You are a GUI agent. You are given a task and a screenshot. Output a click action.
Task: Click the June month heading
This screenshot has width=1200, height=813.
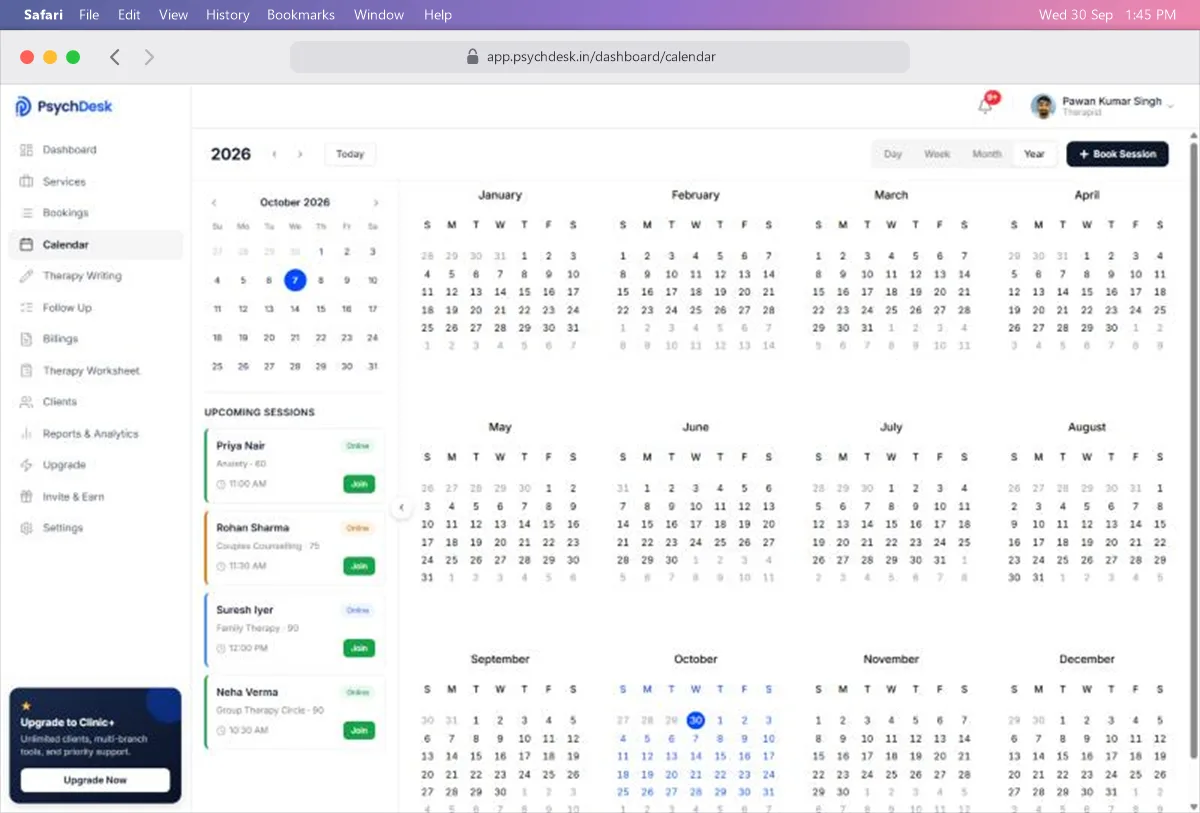click(x=696, y=428)
